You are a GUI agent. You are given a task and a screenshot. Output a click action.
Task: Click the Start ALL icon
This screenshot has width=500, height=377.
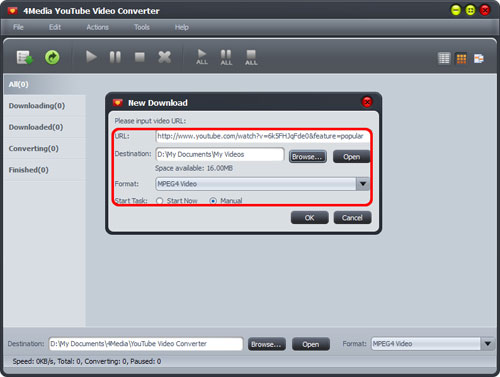(x=202, y=57)
